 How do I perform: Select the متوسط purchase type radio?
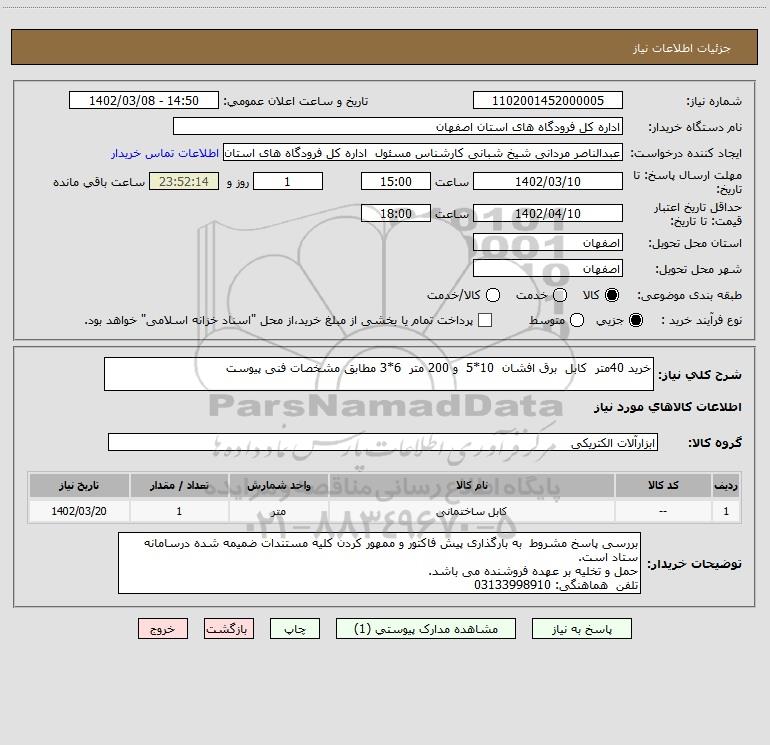[x=577, y=320]
